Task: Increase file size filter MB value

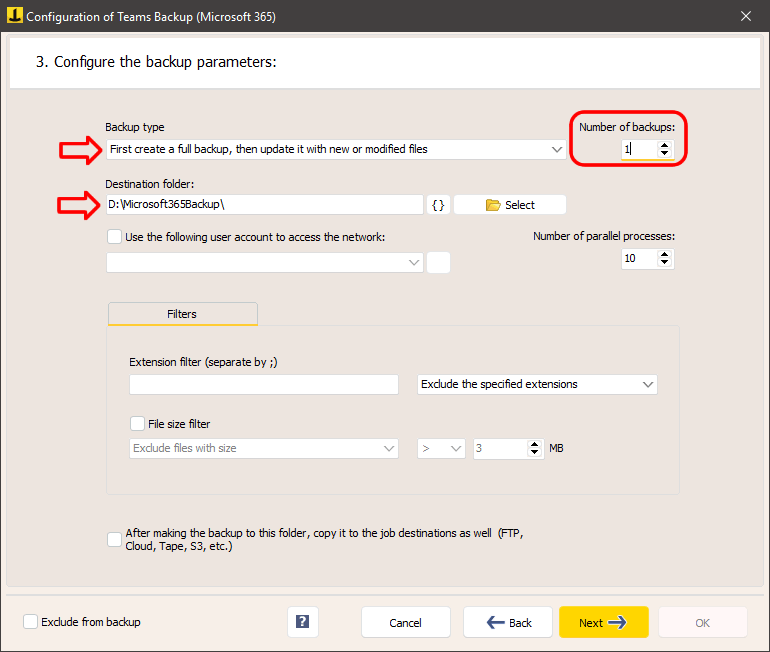Action: click(x=534, y=444)
